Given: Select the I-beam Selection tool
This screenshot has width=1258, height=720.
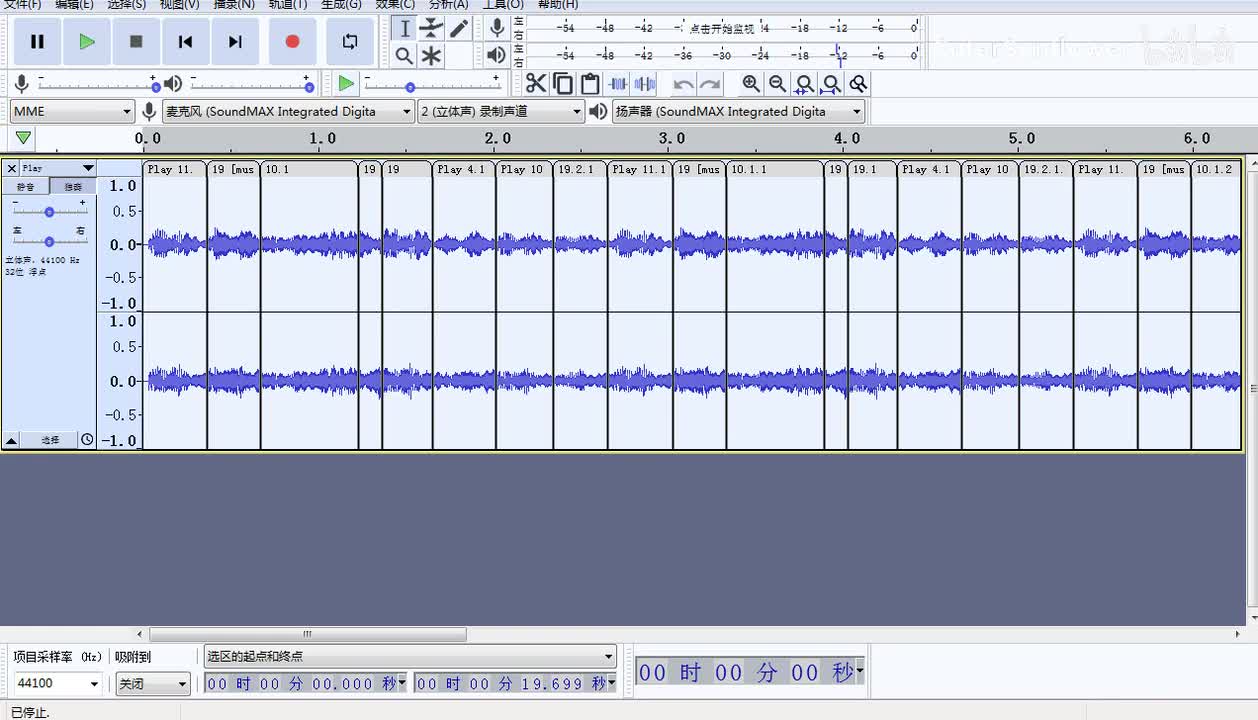Looking at the screenshot, I should (x=405, y=29).
